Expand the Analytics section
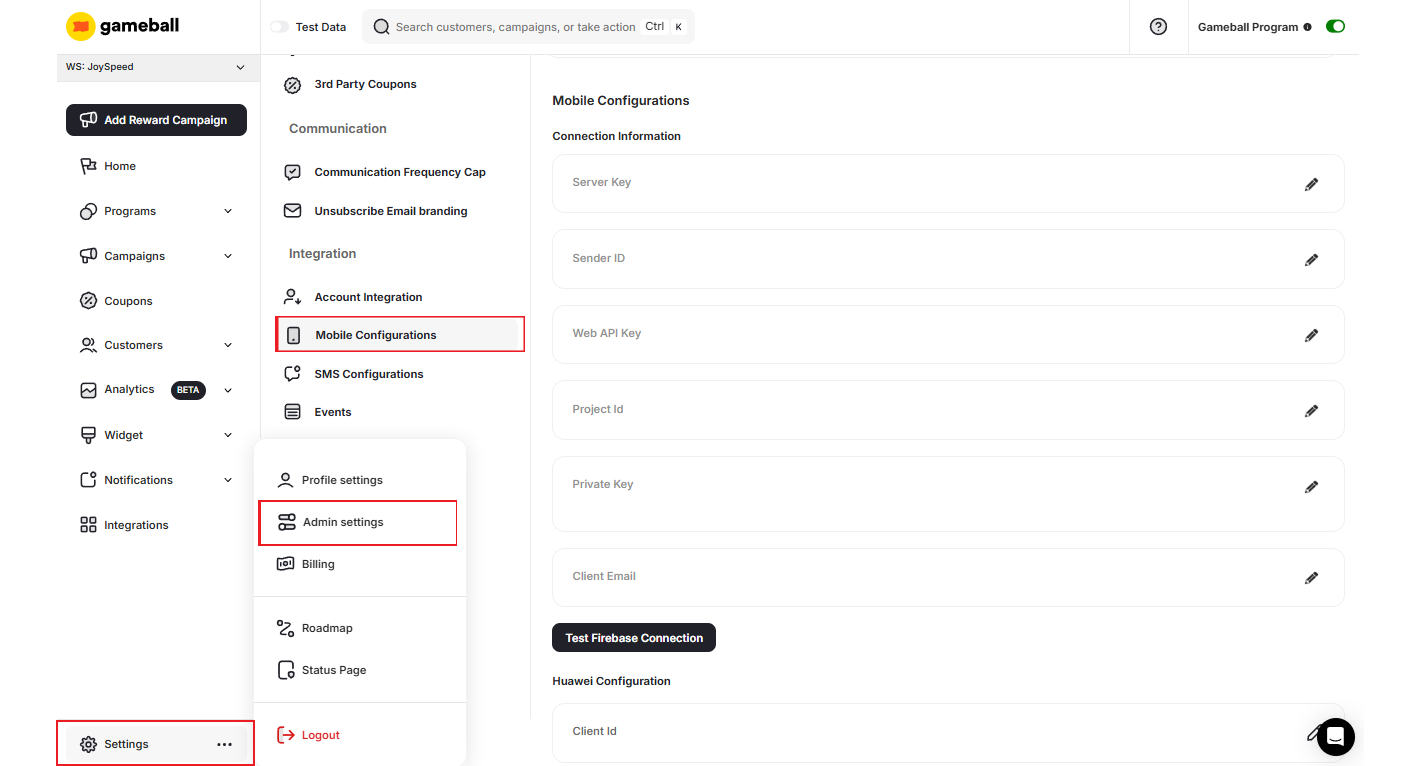This screenshot has width=1416, height=766. (x=228, y=390)
